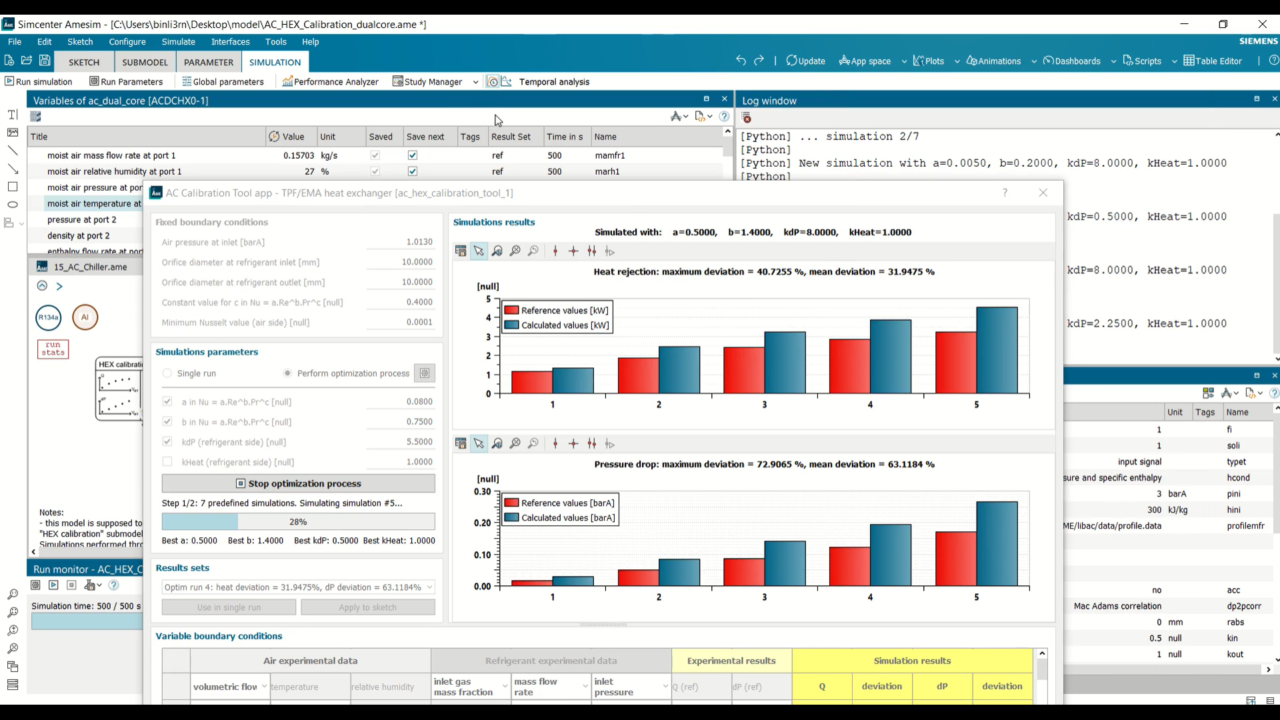Toggle Save next for moist air relative humidity
Viewport: 1280px width, 720px height.
[412, 172]
